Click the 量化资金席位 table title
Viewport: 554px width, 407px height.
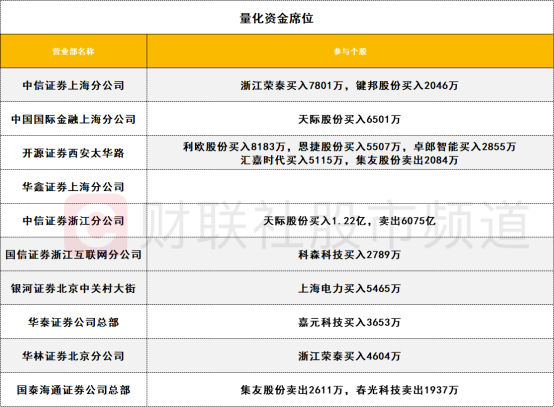point(277,18)
